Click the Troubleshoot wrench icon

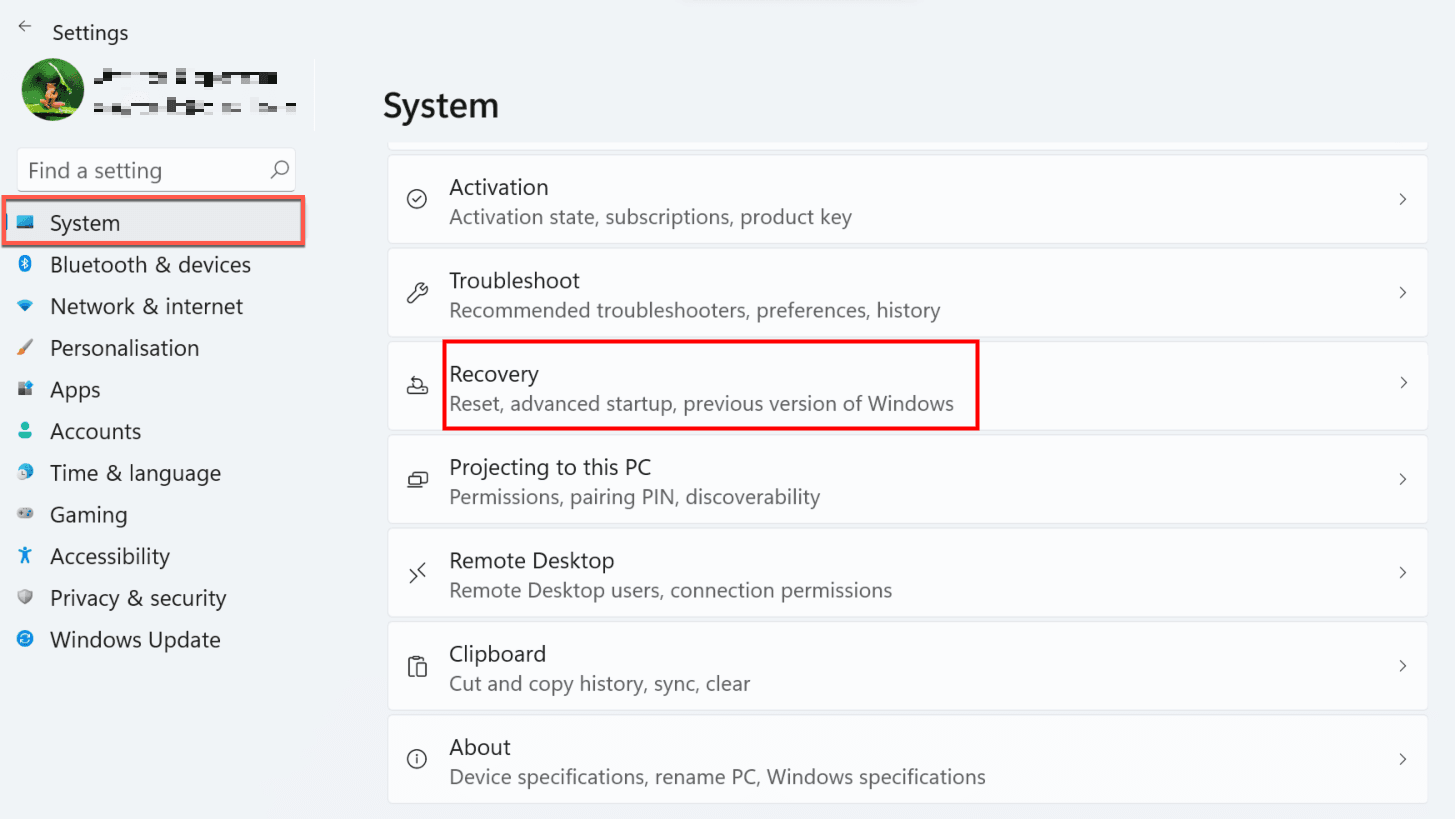417,293
